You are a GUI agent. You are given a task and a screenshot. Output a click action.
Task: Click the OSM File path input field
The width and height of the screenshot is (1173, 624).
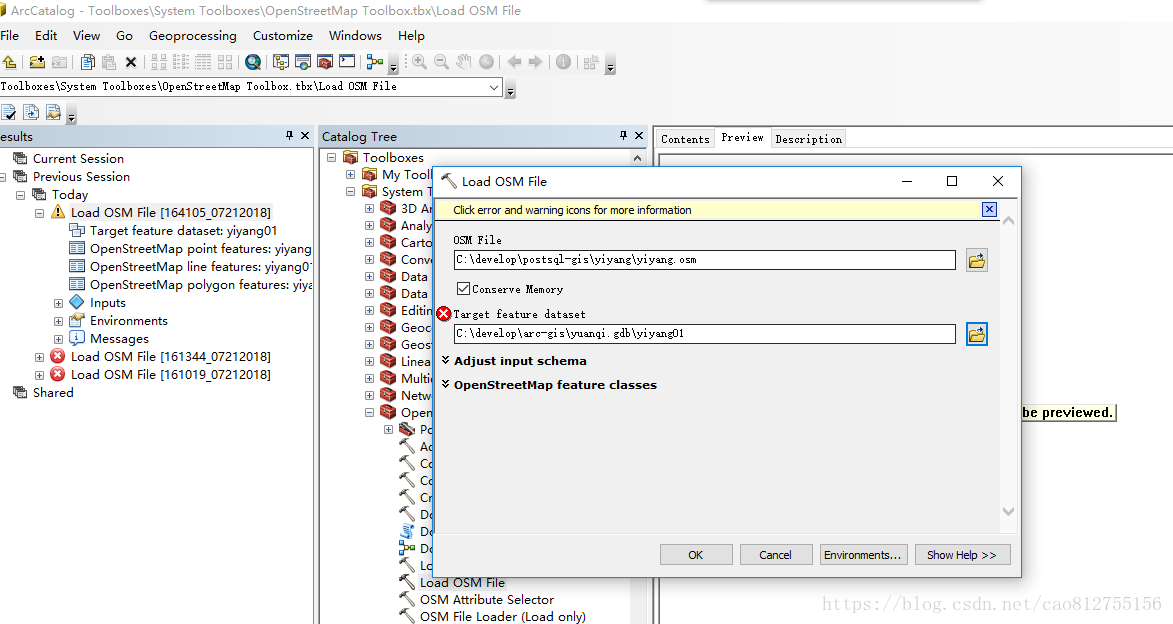click(x=705, y=260)
